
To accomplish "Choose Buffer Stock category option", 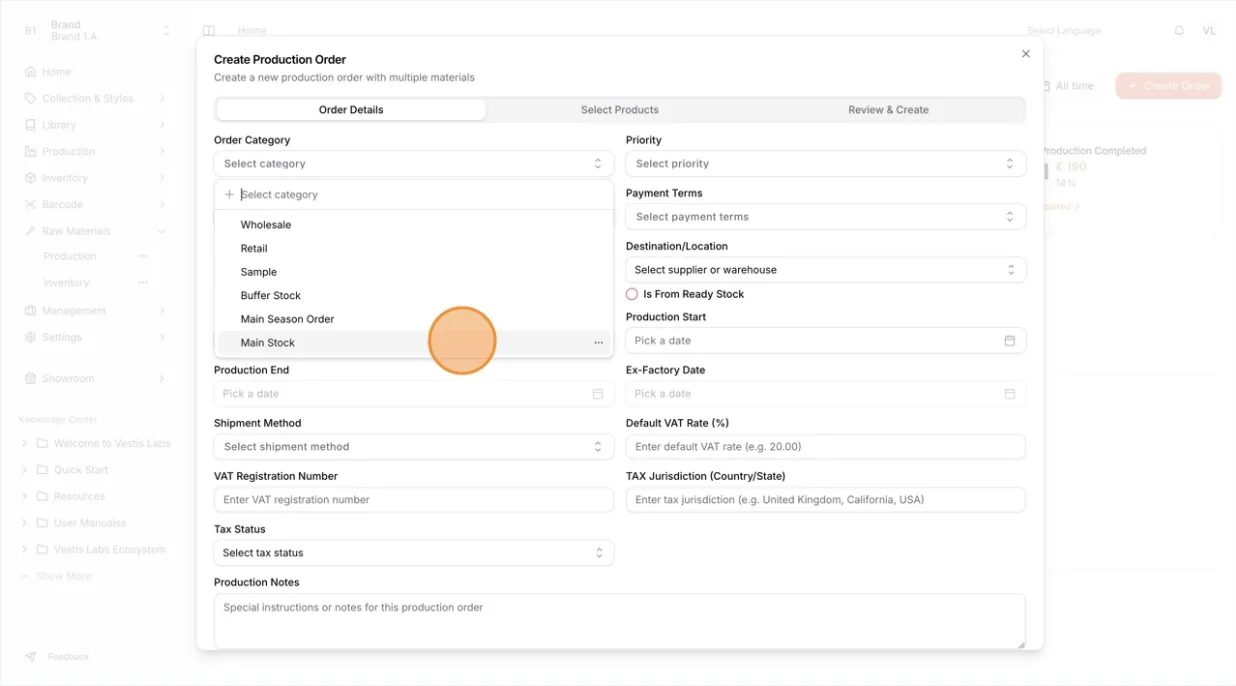I will pos(415,296).
